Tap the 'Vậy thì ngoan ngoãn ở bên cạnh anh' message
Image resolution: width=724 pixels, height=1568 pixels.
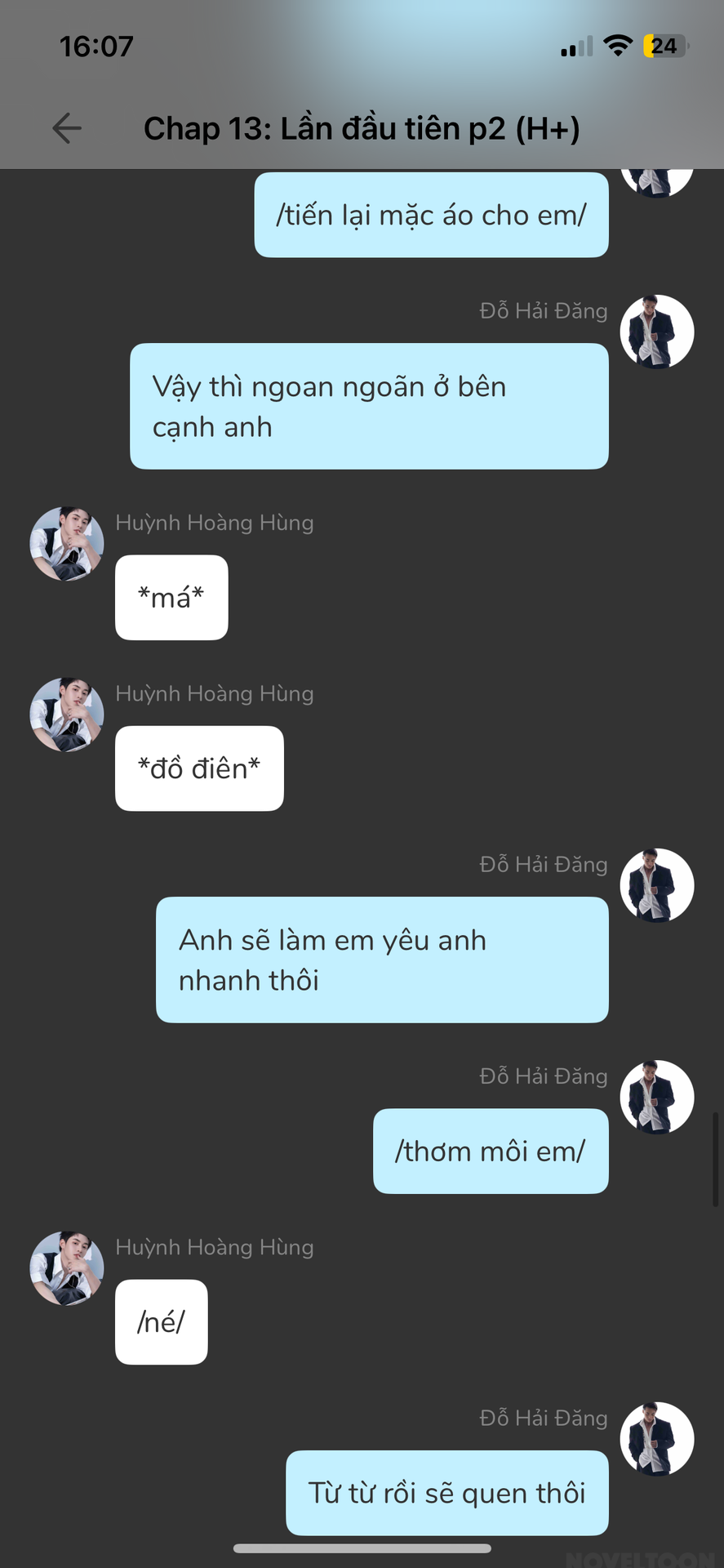369,406
